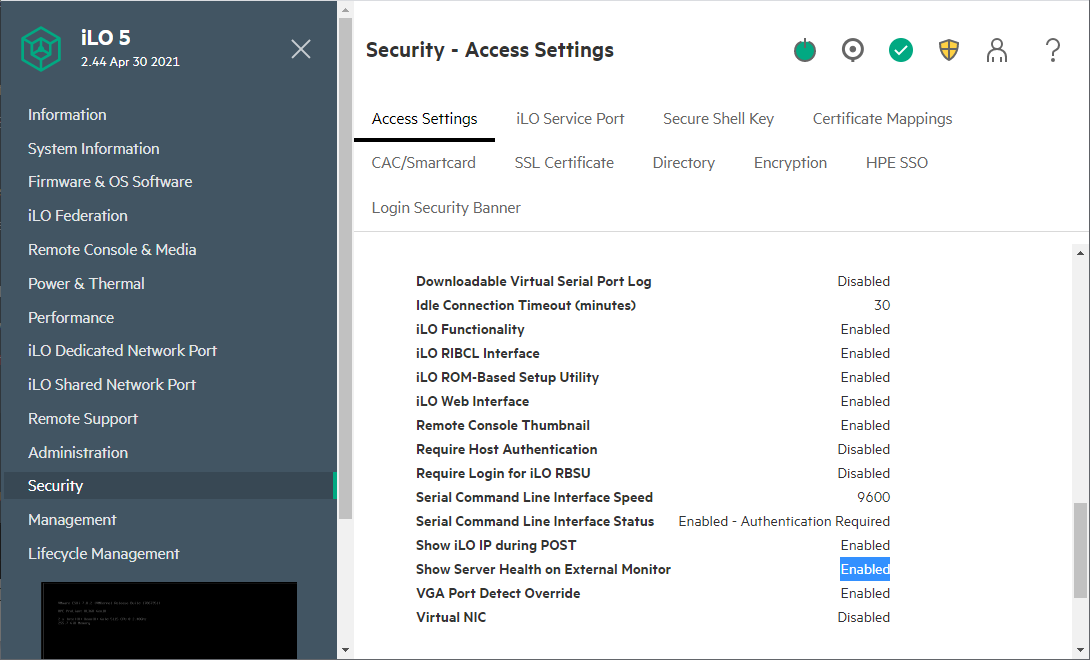The height and width of the screenshot is (660, 1090).
Task: Click firmware version '2.44 Apr 30 2021'
Action: (130, 62)
